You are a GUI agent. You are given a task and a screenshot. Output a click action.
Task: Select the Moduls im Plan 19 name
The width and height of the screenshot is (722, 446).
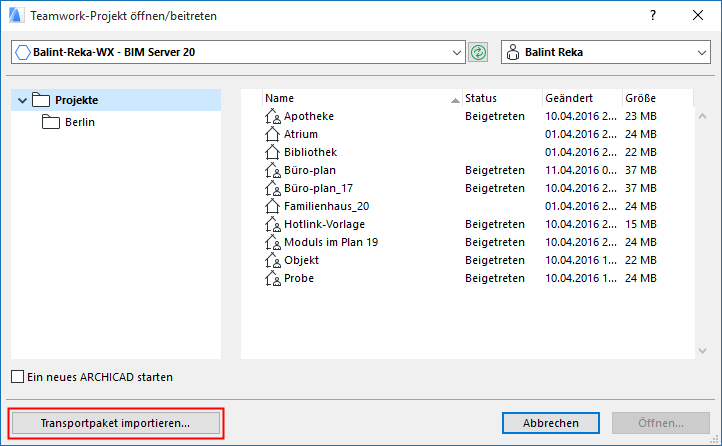331,242
